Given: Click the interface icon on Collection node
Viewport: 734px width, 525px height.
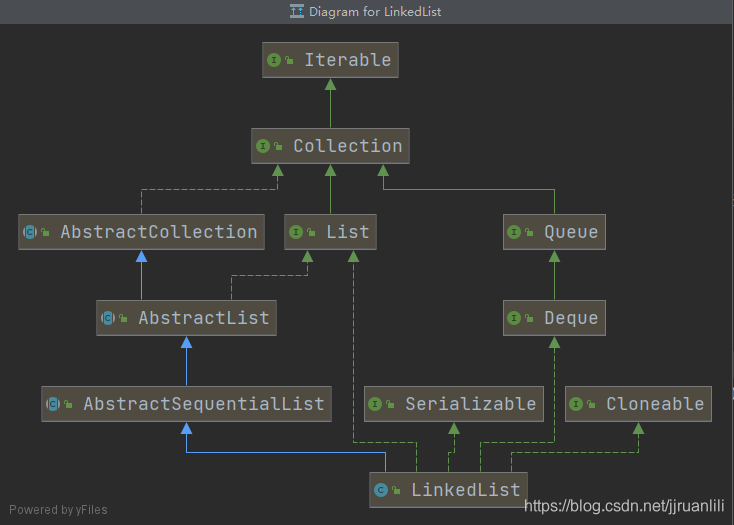Looking at the screenshot, I should point(263,146).
